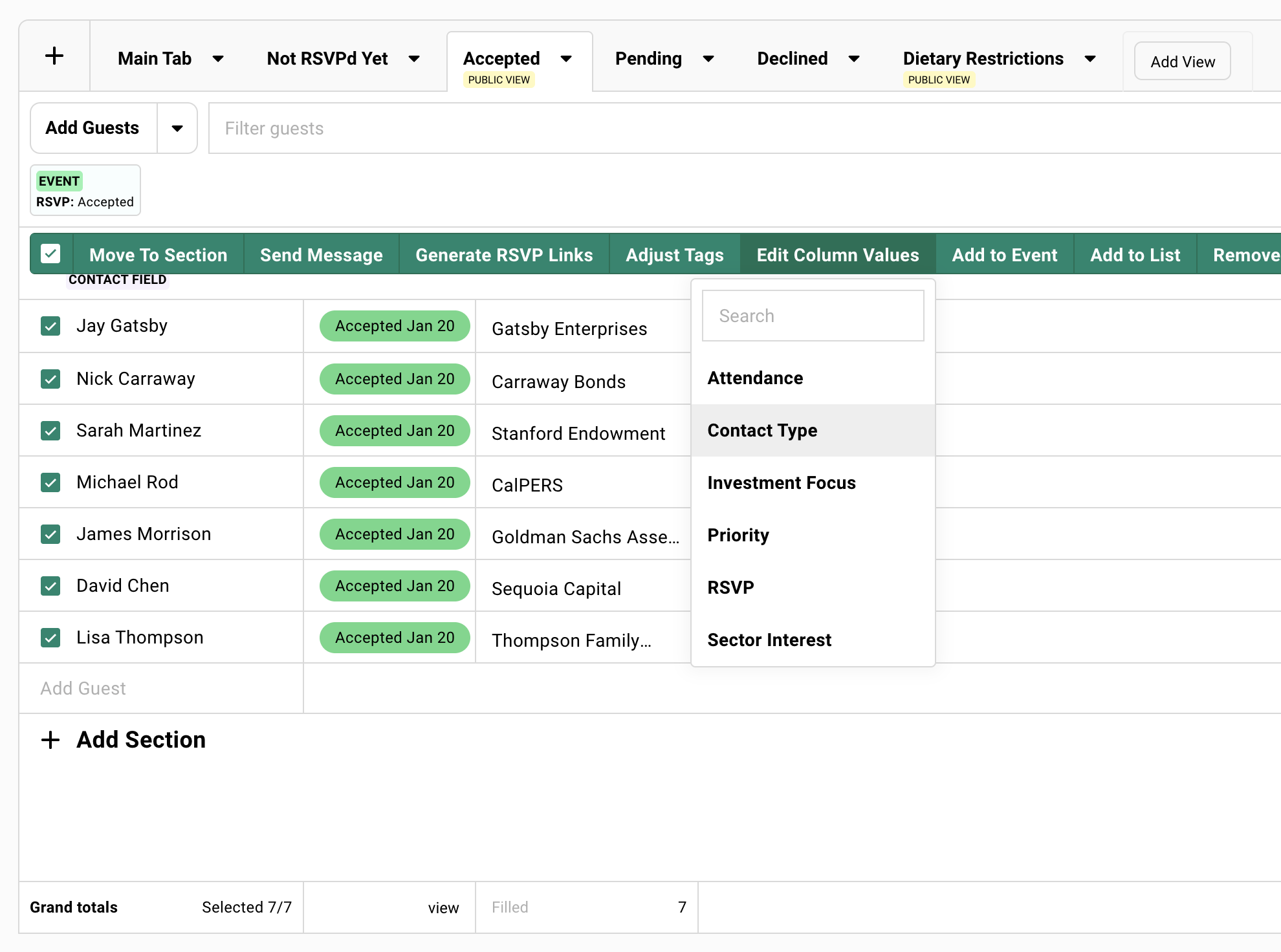Click the Search box inside the column menu
Viewport: 1281px width, 952px height.
813,316
